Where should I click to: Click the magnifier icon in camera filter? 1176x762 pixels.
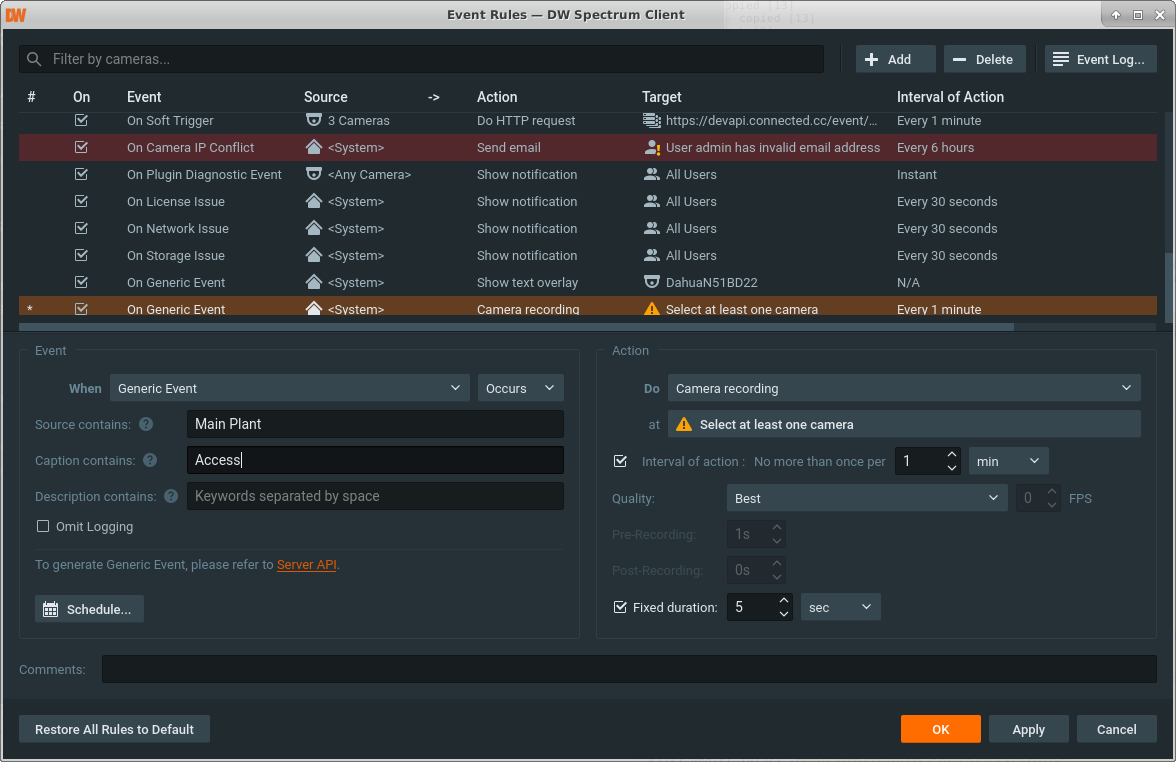pos(35,59)
